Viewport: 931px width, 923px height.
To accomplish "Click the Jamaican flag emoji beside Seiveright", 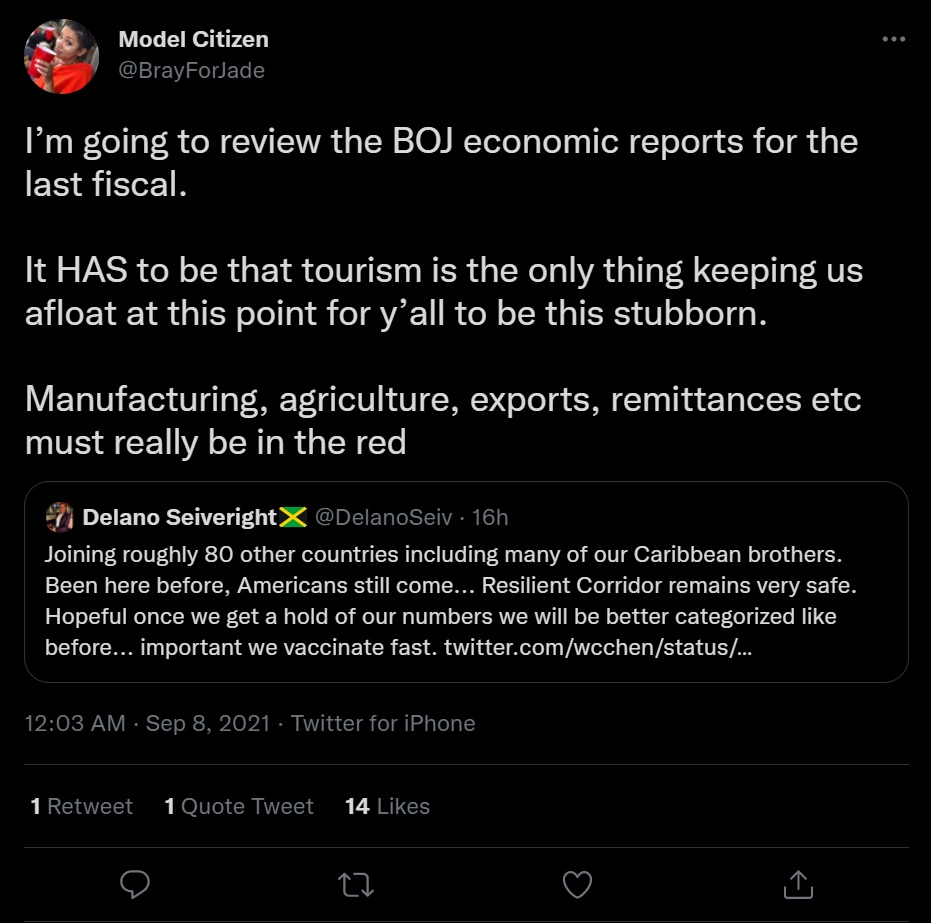I will tap(293, 517).
